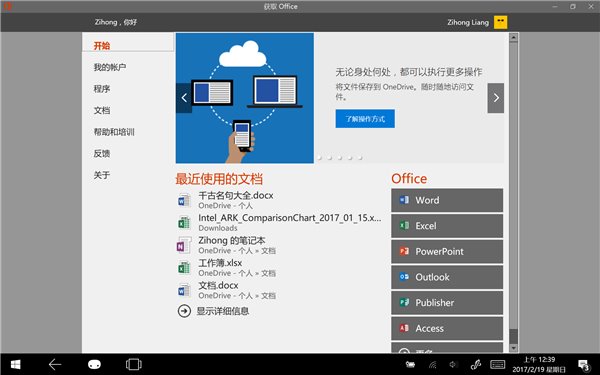
Task: Click the taskbar clock showing 12:39
Action: click(539, 364)
